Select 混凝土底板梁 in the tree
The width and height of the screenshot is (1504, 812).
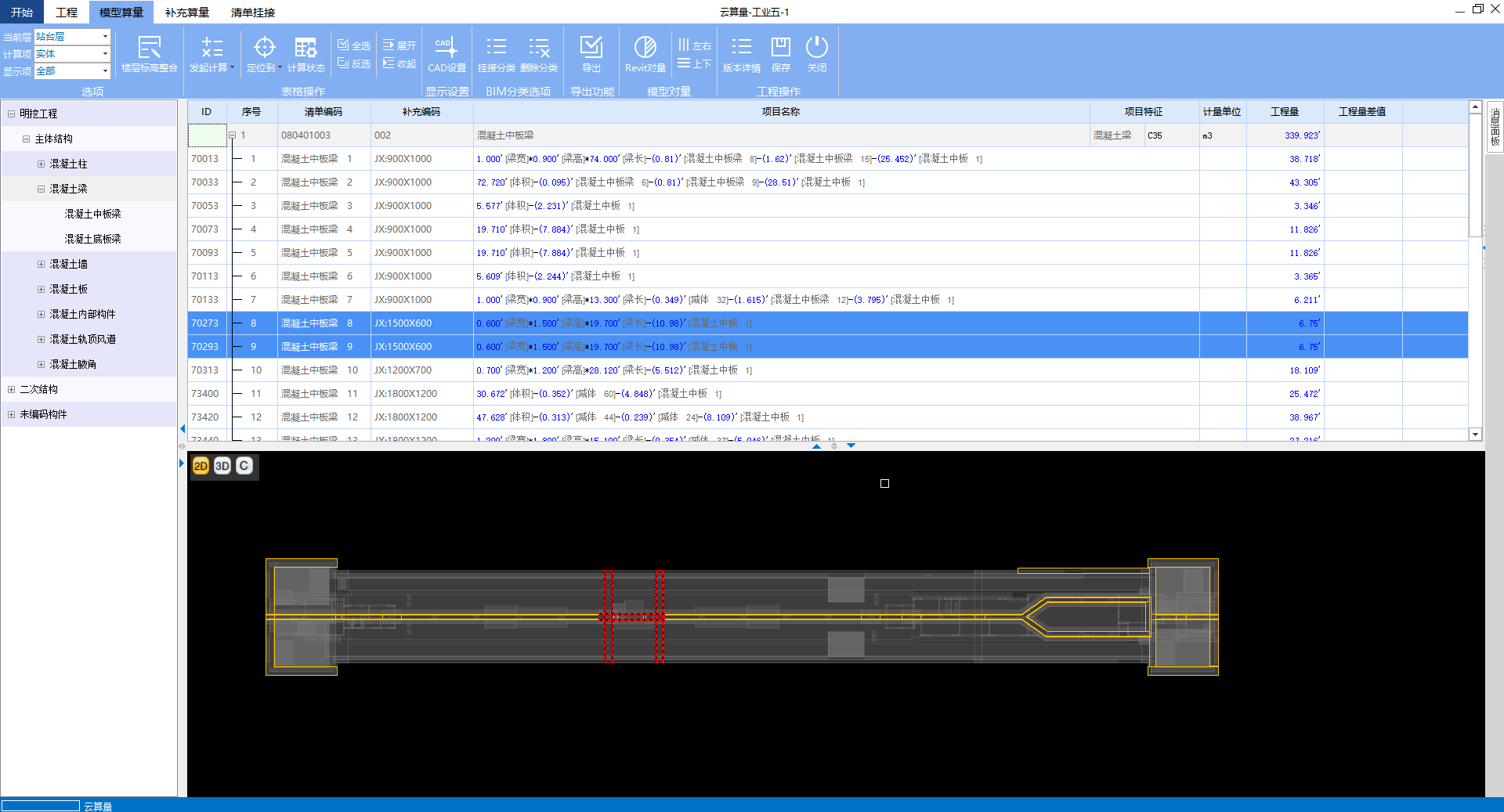point(92,239)
